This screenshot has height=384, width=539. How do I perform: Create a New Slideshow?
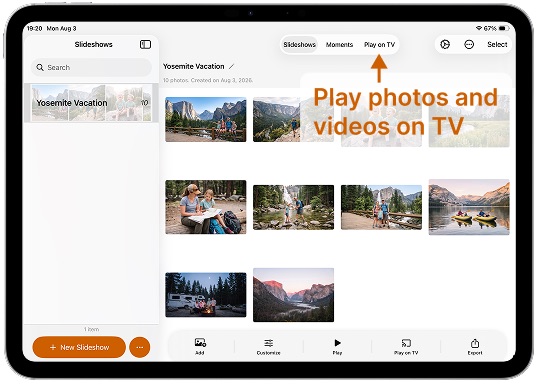coord(79,347)
